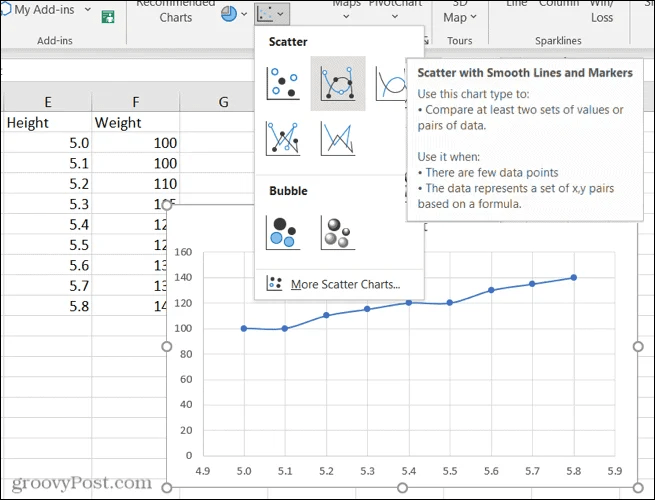Select the plain Scatter chart icon

(283, 84)
